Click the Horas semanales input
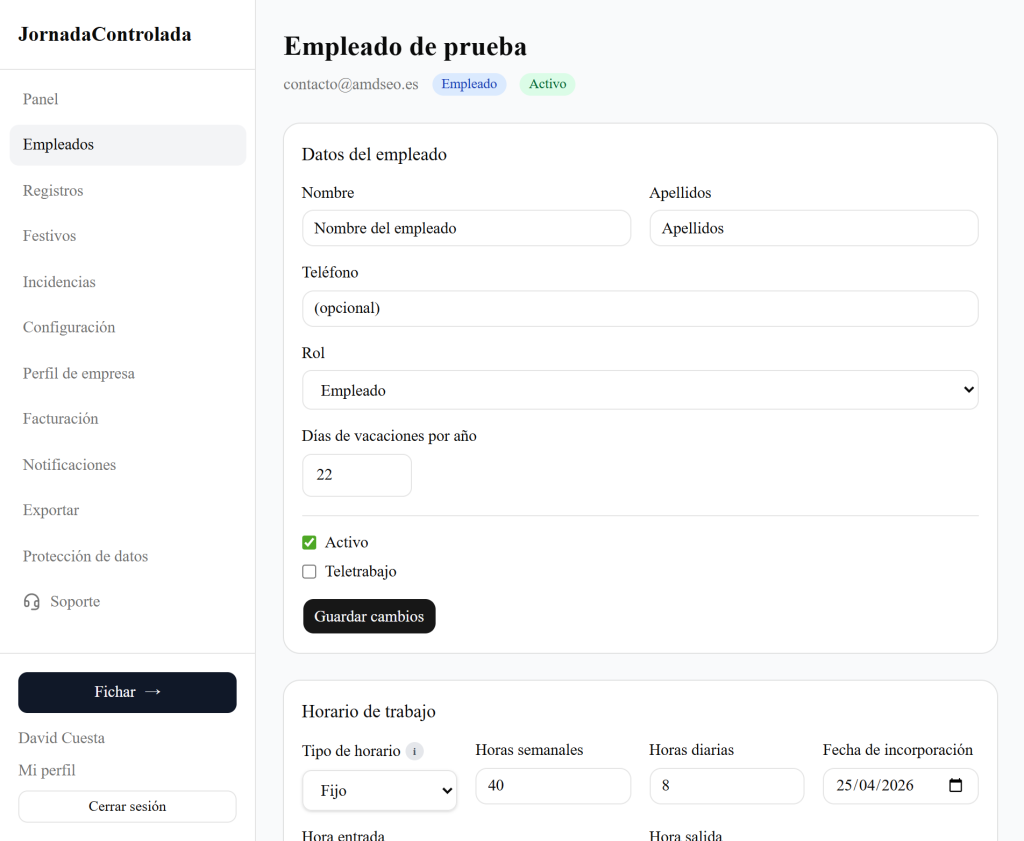The width and height of the screenshot is (1024, 841). tap(553, 786)
